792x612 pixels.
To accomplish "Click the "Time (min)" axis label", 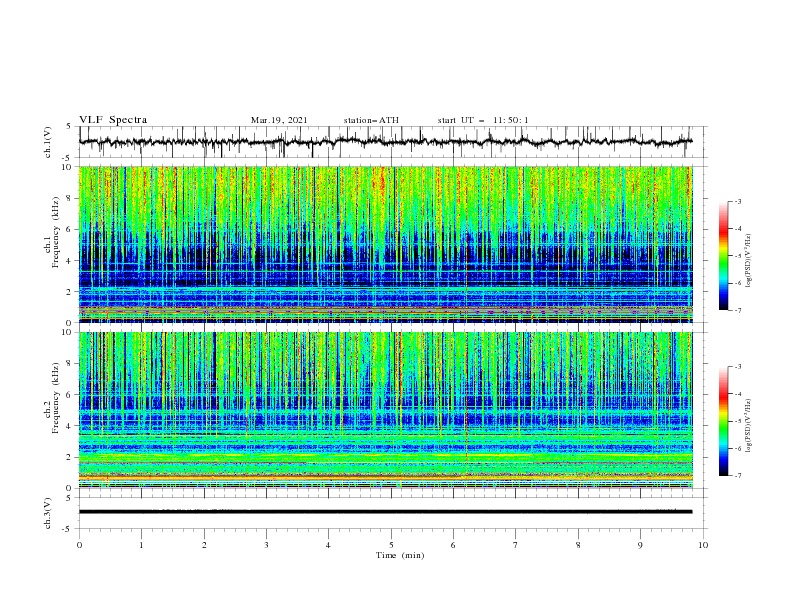I will click(x=400, y=555).
